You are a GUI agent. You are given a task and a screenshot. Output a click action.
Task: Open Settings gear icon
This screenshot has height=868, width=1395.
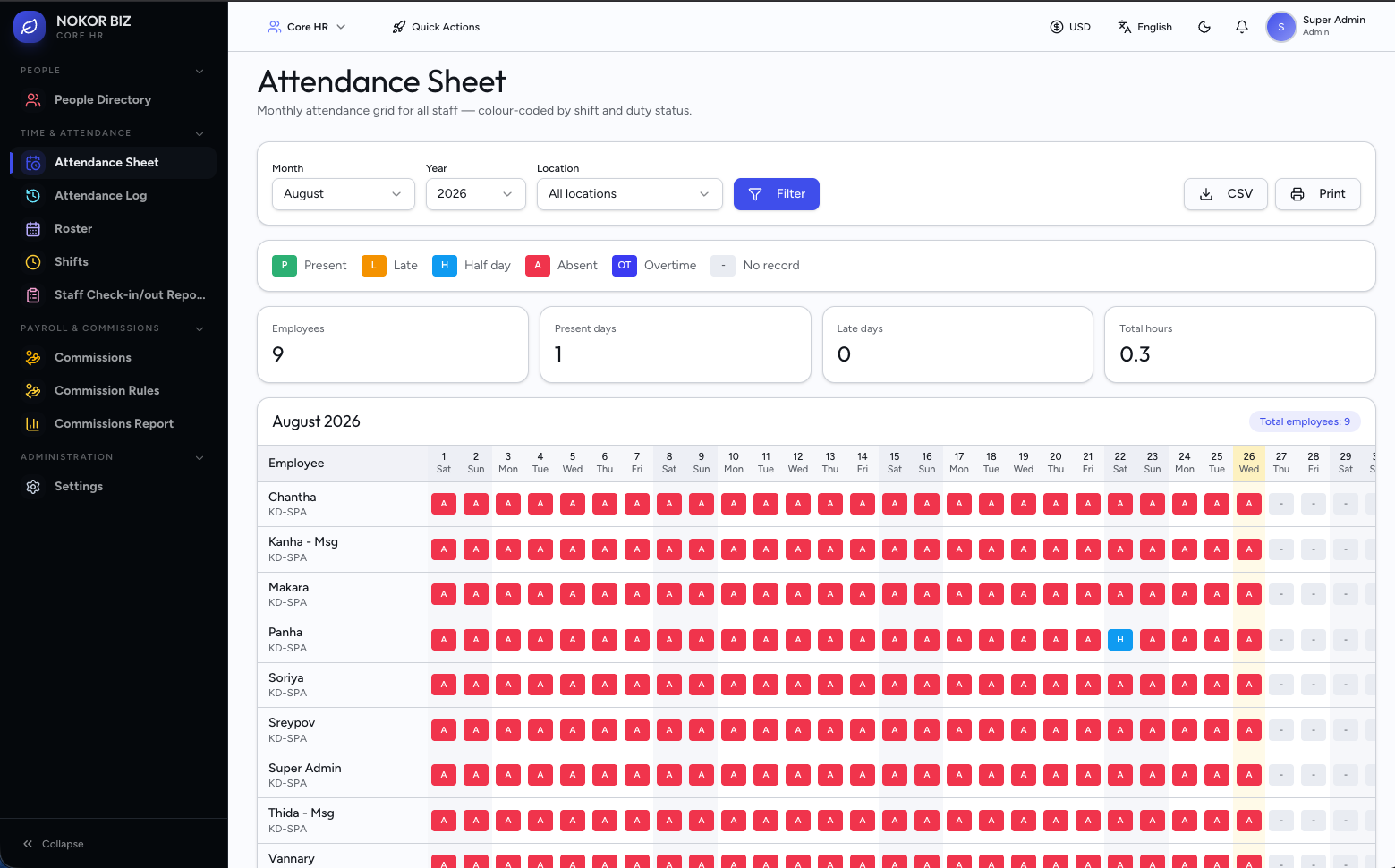pyautogui.click(x=33, y=486)
